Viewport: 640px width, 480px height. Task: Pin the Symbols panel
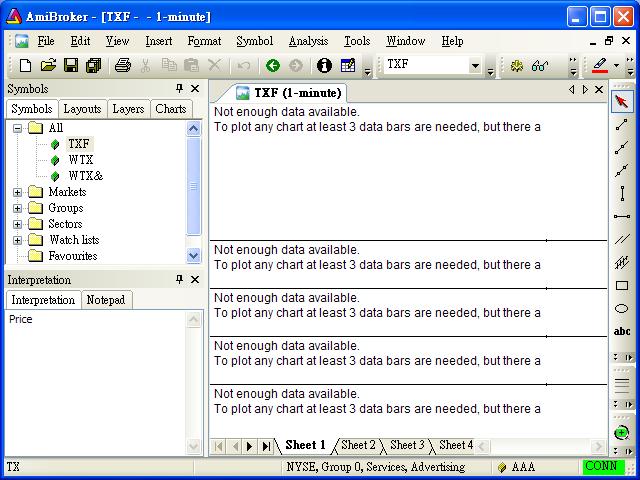[x=179, y=89]
